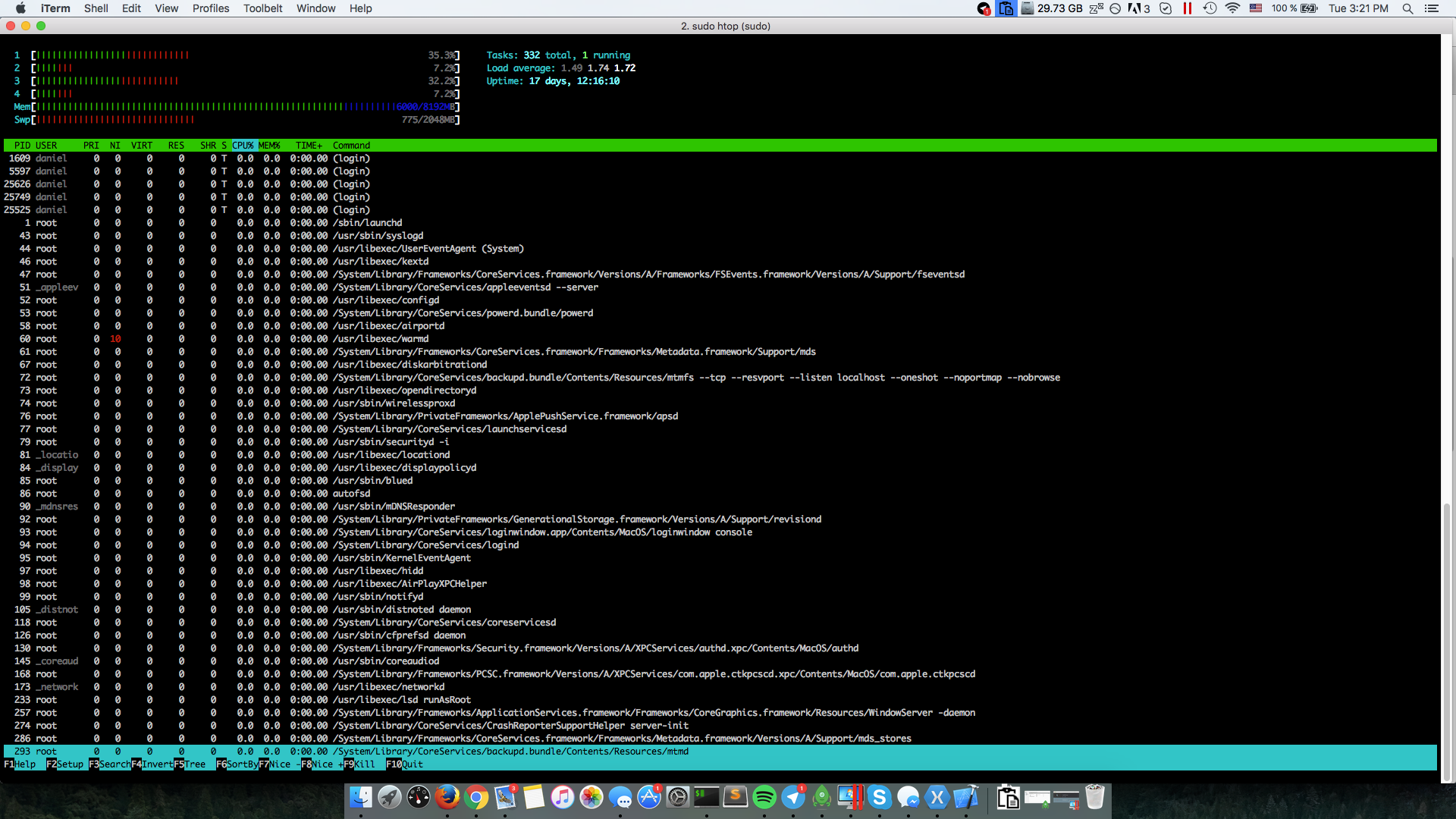Click the Mem usage meter bar
The height and width of the screenshot is (819, 1456).
pos(237,107)
